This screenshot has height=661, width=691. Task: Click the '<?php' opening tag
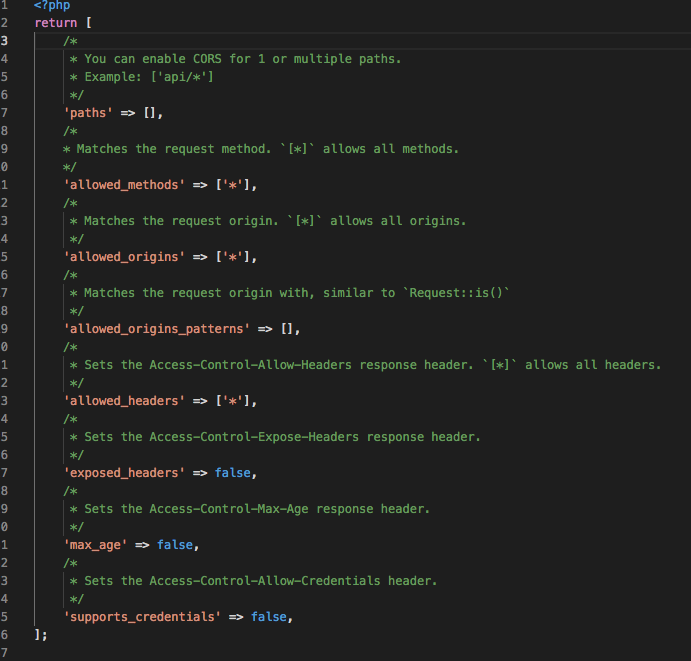pyautogui.click(x=52, y=5)
